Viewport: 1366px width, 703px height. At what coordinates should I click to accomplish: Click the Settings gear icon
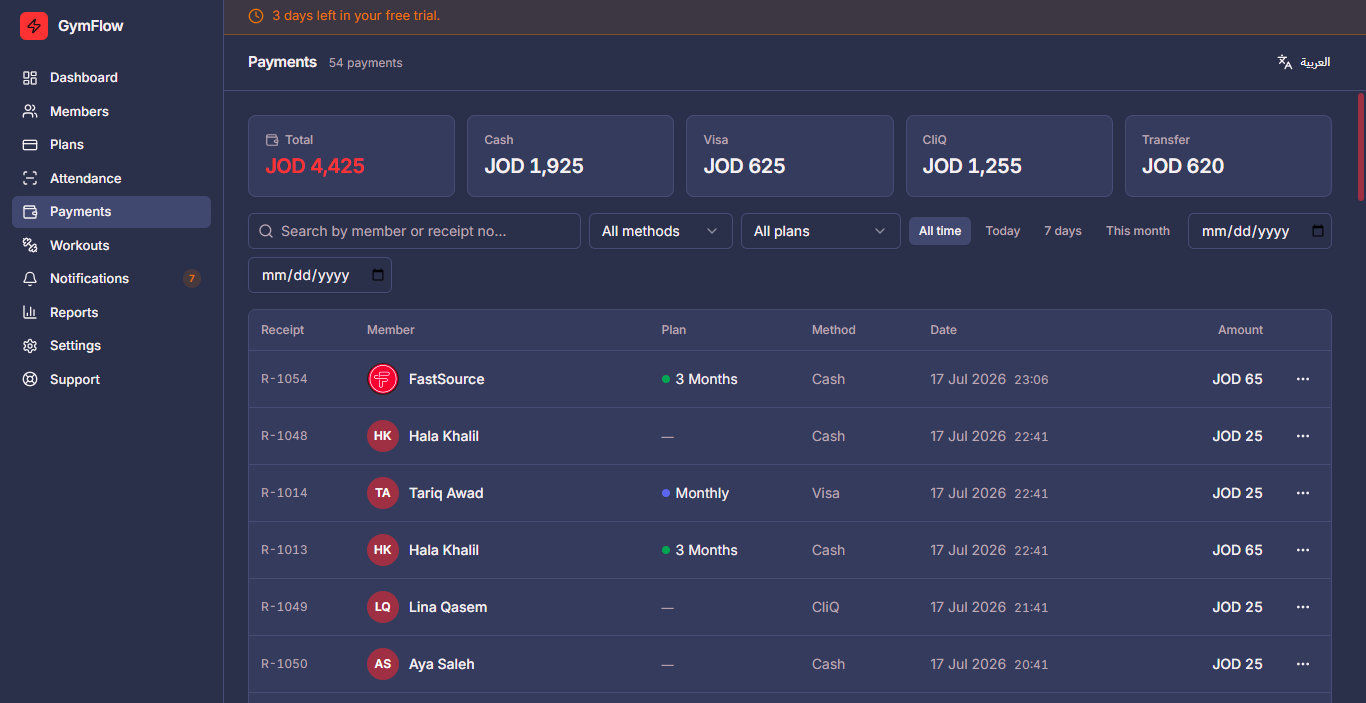[x=30, y=346]
